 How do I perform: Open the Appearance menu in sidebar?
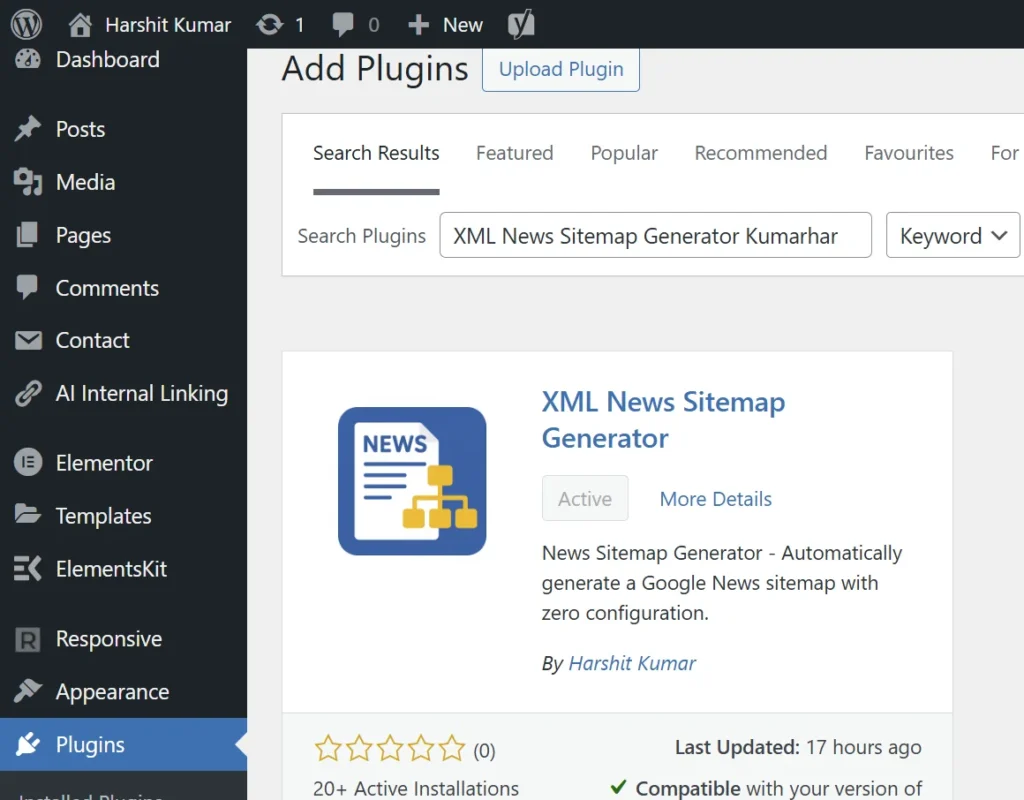[x=112, y=692]
